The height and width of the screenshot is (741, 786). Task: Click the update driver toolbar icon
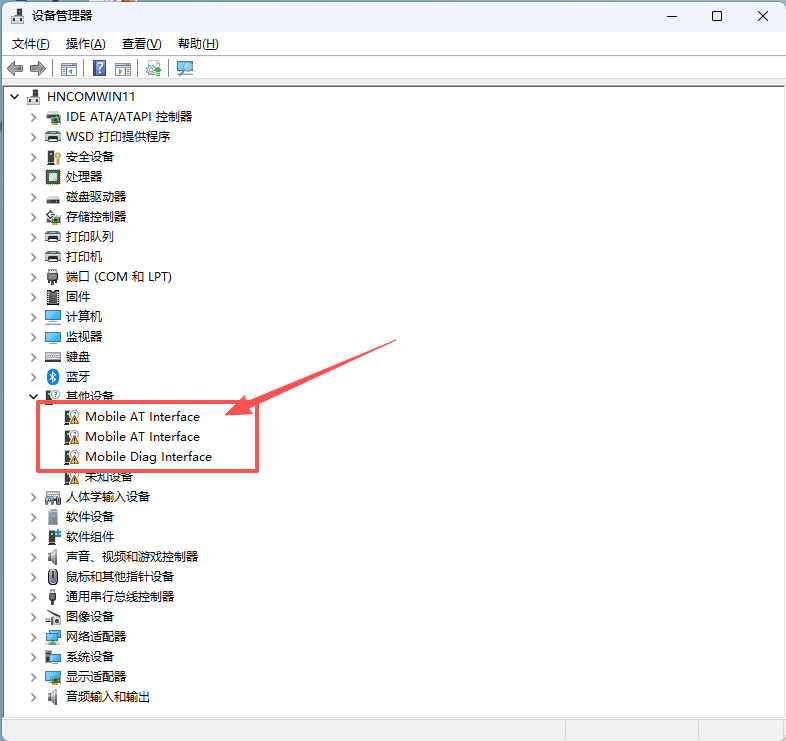coord(153,68)
